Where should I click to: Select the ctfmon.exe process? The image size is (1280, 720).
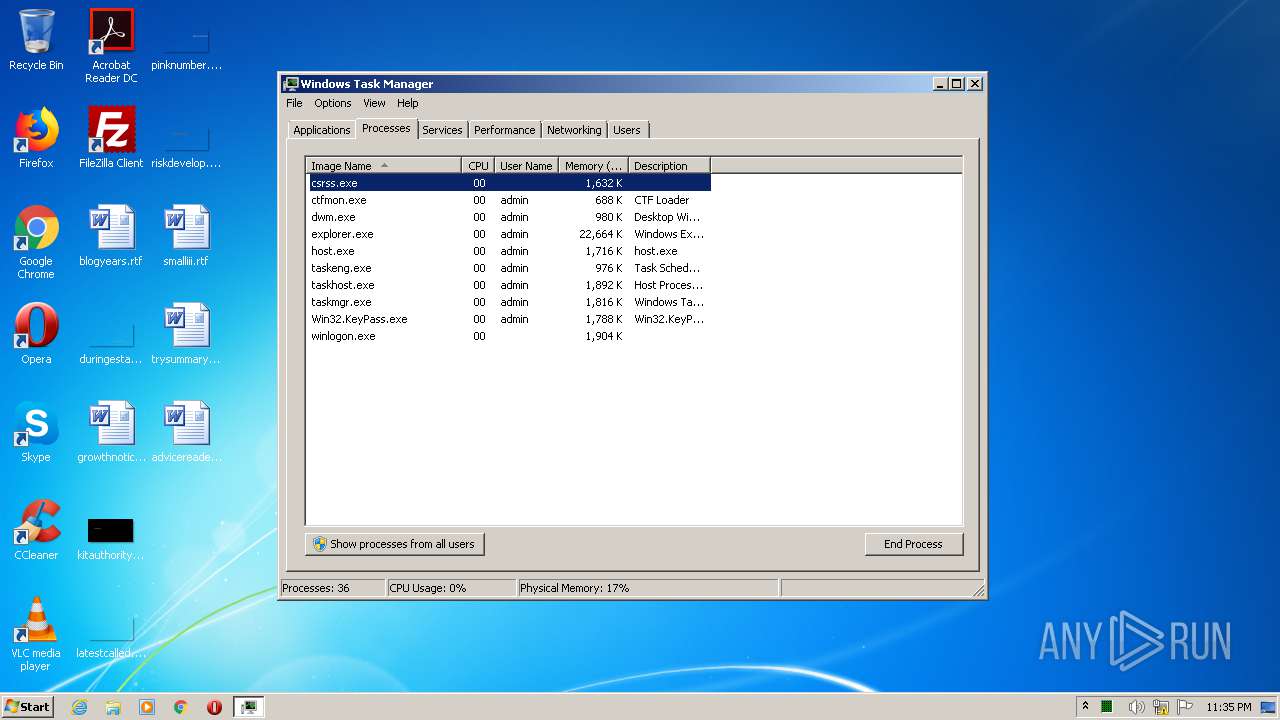click(509, 200)
